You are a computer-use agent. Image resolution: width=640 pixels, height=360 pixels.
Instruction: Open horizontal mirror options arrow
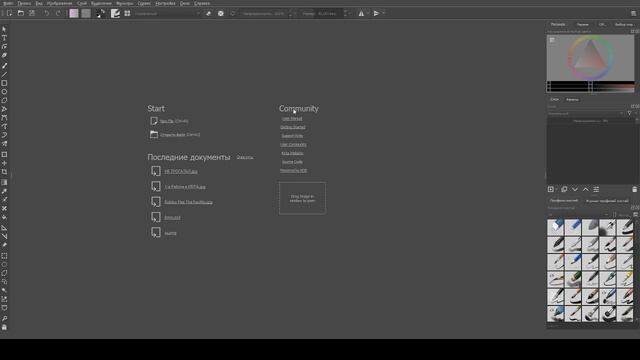click(x=368, y=13)
